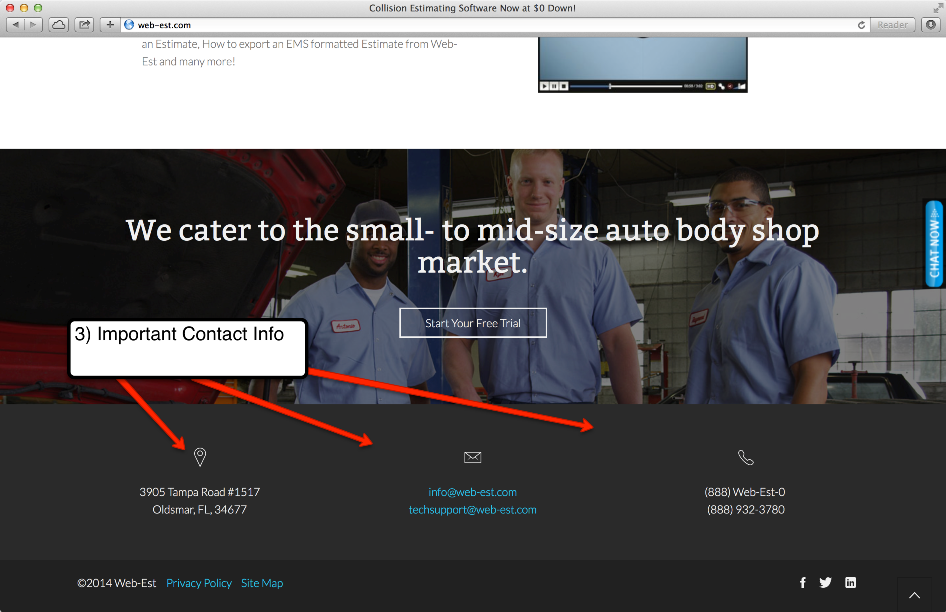Enter full screen with the window arrows icon
The width and height of the screenshot is (946, 612).
point(937,7)
